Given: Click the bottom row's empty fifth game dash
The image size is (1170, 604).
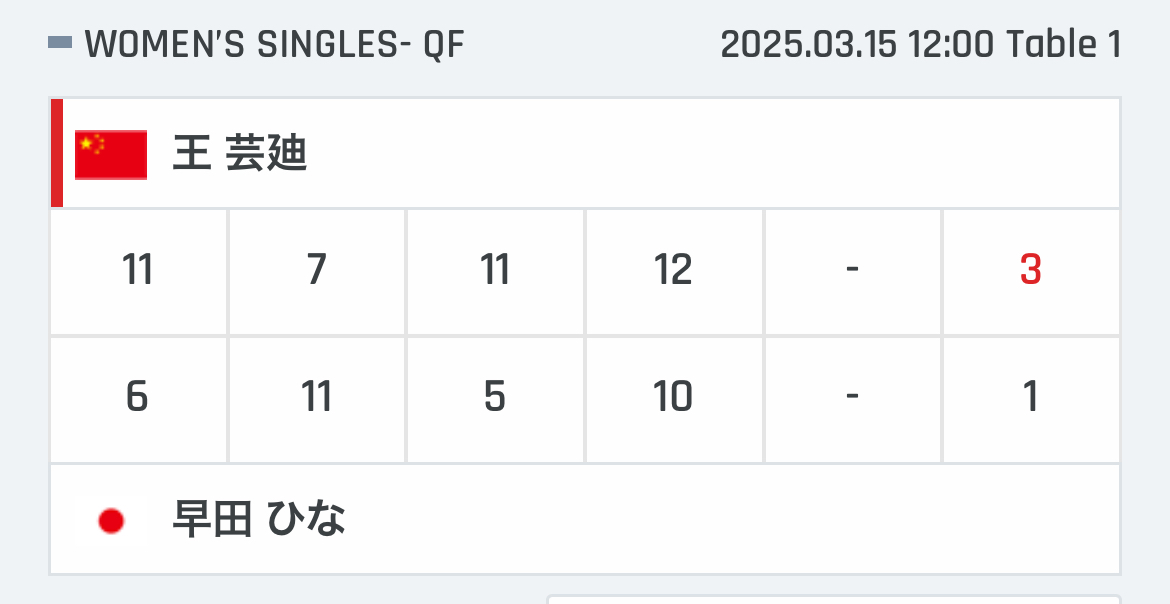Looking at the screenshot, I should pyautogui.click(x=852, y=398).
